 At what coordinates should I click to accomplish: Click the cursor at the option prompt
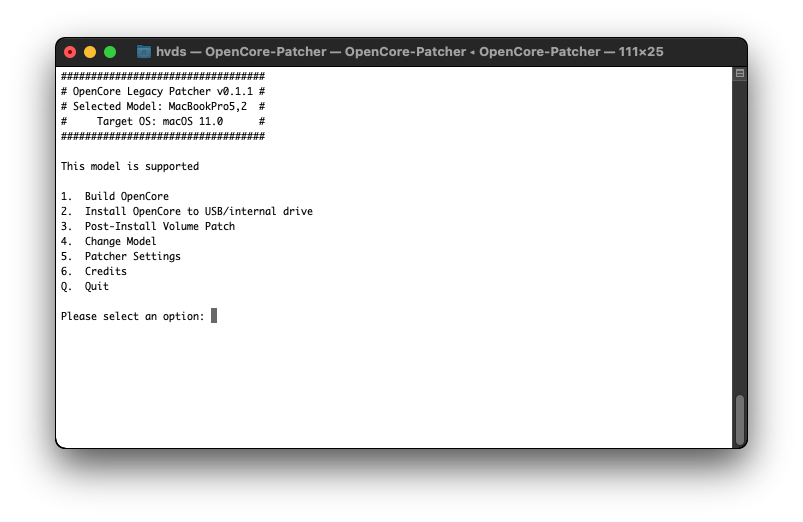click(214, 316)
